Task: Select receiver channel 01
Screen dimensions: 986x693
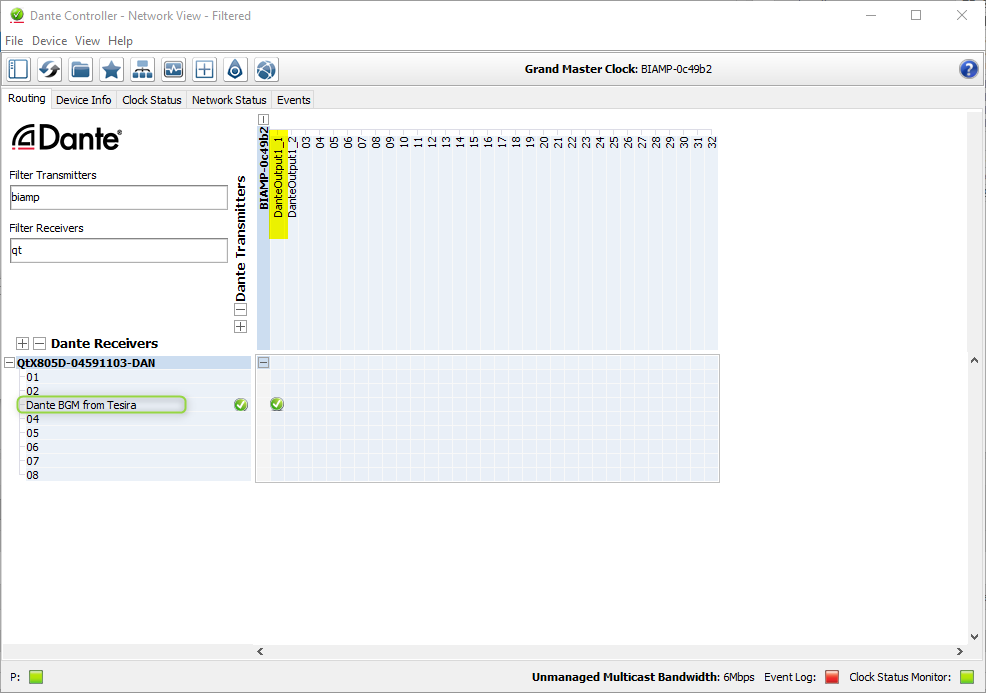Action: click(x=33, y=377)
